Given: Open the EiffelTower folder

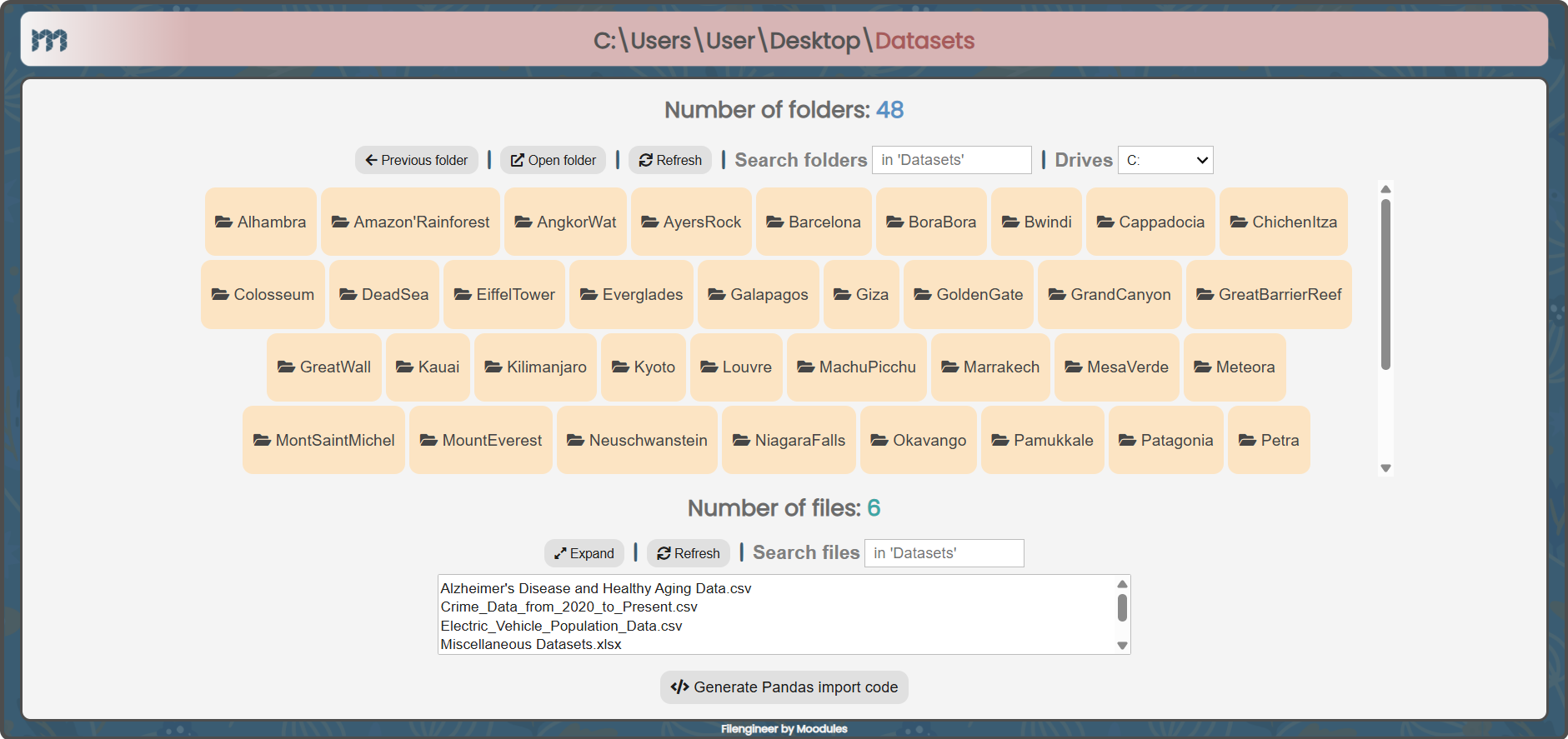Looking at the screenshot, I should (x=504, y=294).
